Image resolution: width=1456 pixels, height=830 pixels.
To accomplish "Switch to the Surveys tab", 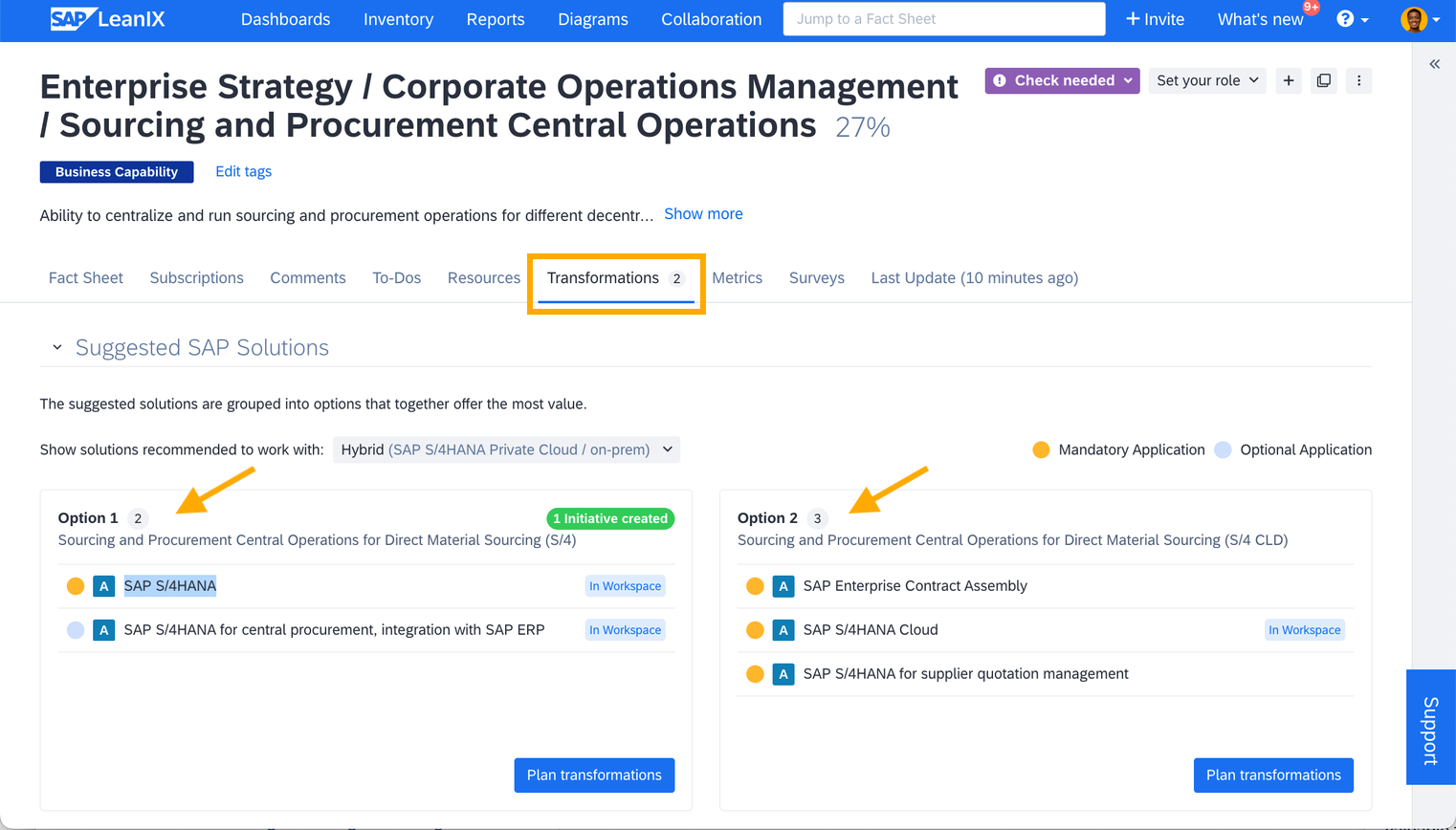I will click(x=816, y=278).
